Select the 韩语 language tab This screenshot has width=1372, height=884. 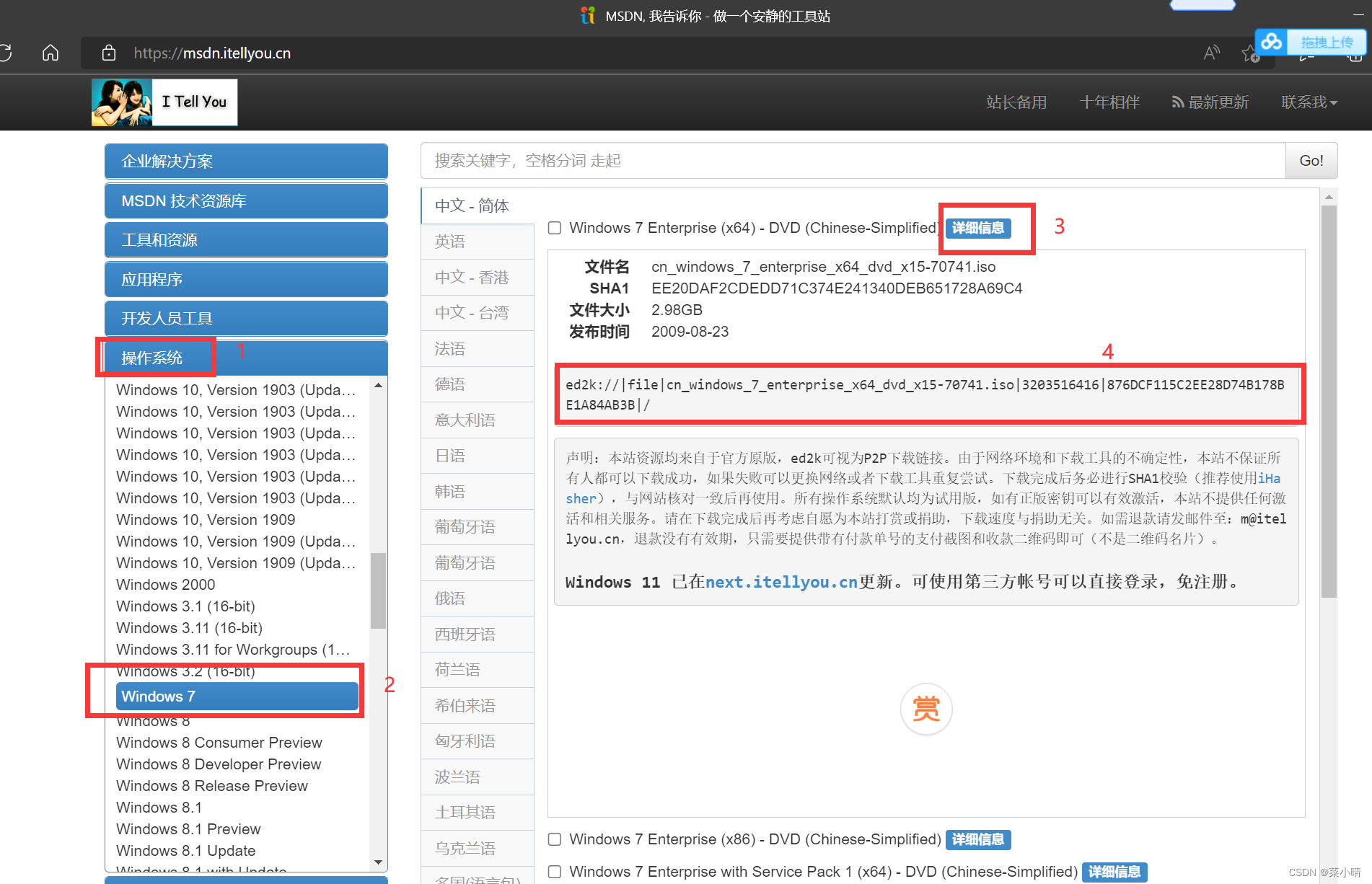coord(478,491)
